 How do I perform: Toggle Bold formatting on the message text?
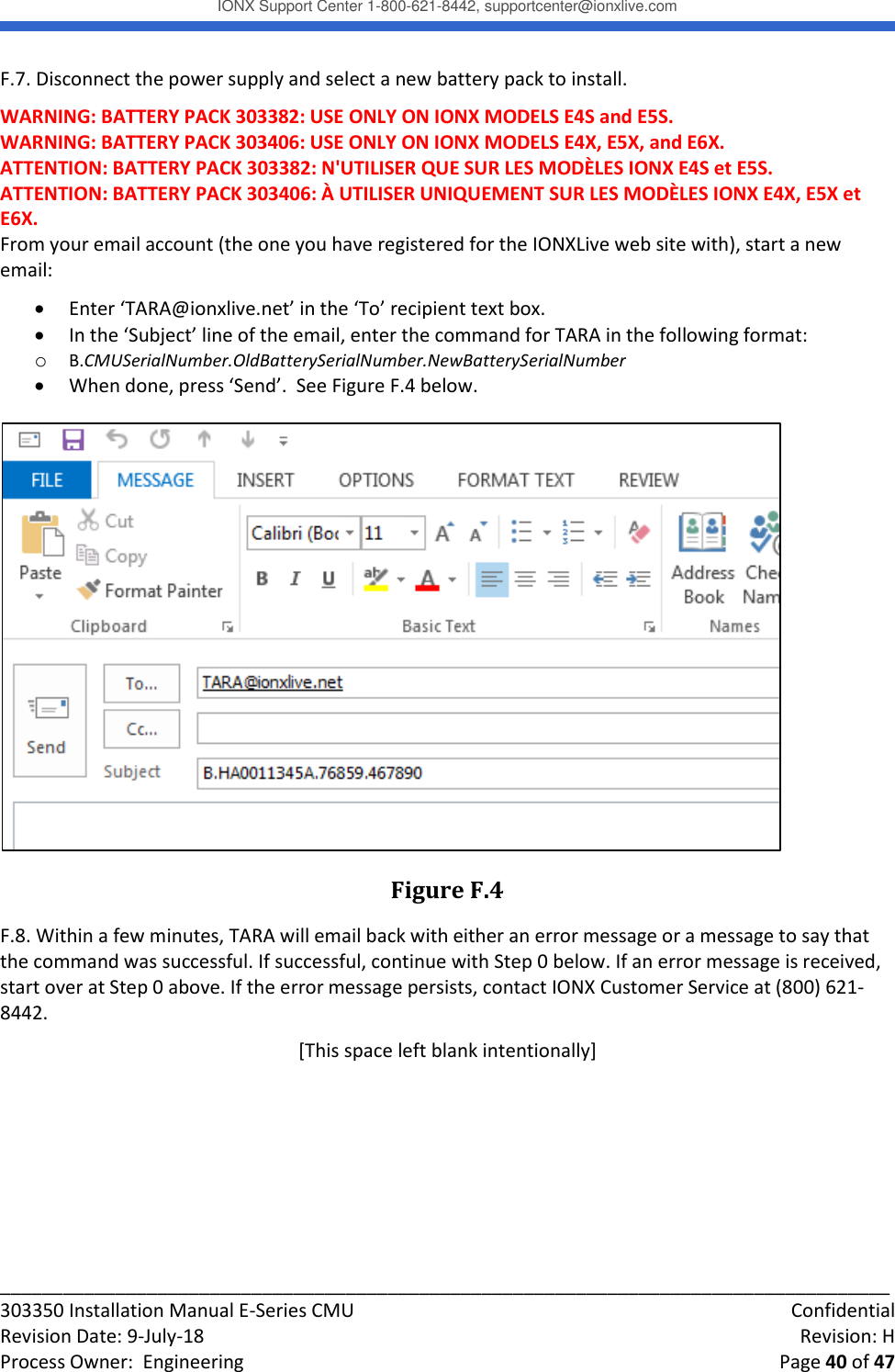click(263, 579)
